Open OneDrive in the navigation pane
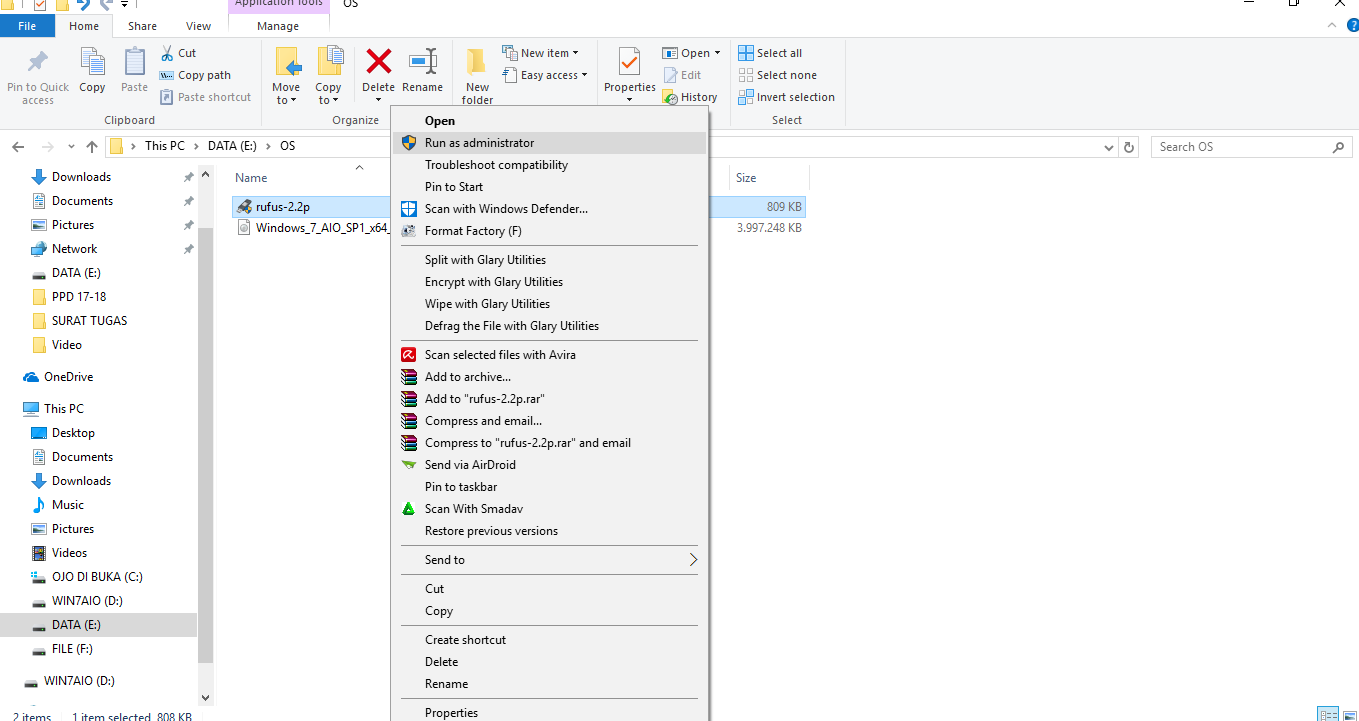This screenshot has height=721, width=1359. (x=68, y=377)
